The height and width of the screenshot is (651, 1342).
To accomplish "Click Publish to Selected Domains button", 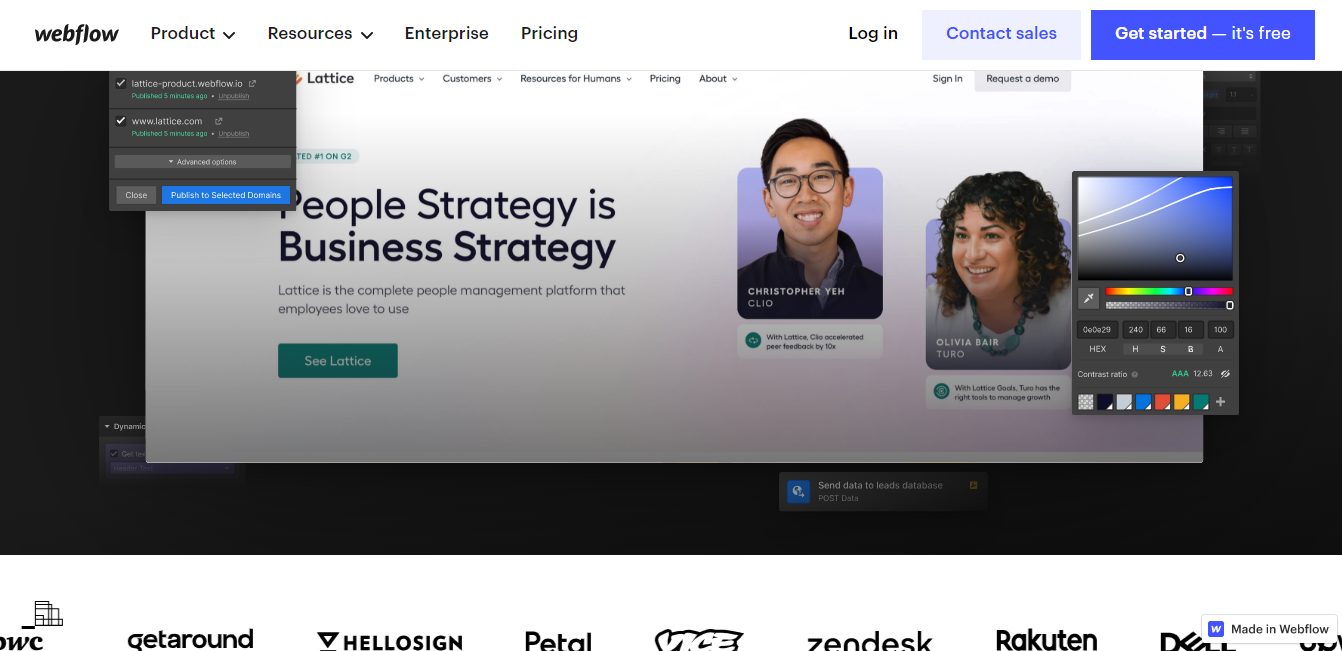I will tap(226, 195).
